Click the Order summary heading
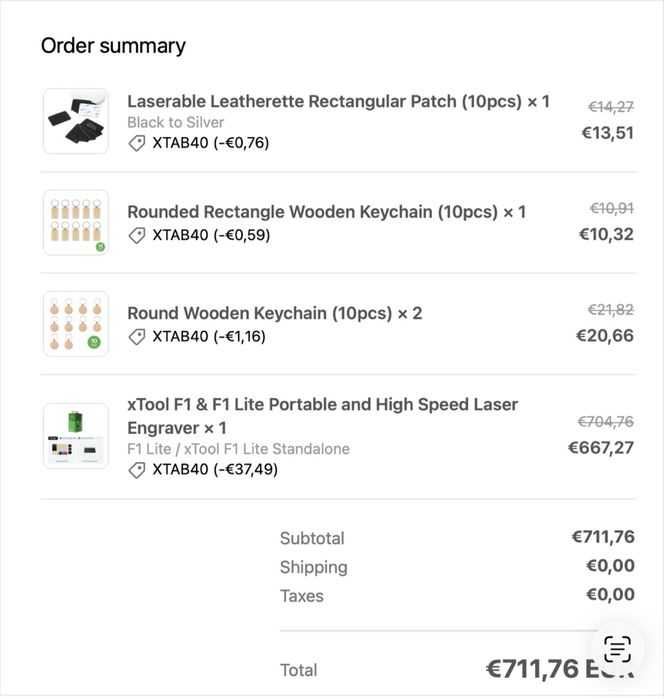Viewport: 664px width, 699px height. point(113,46)
